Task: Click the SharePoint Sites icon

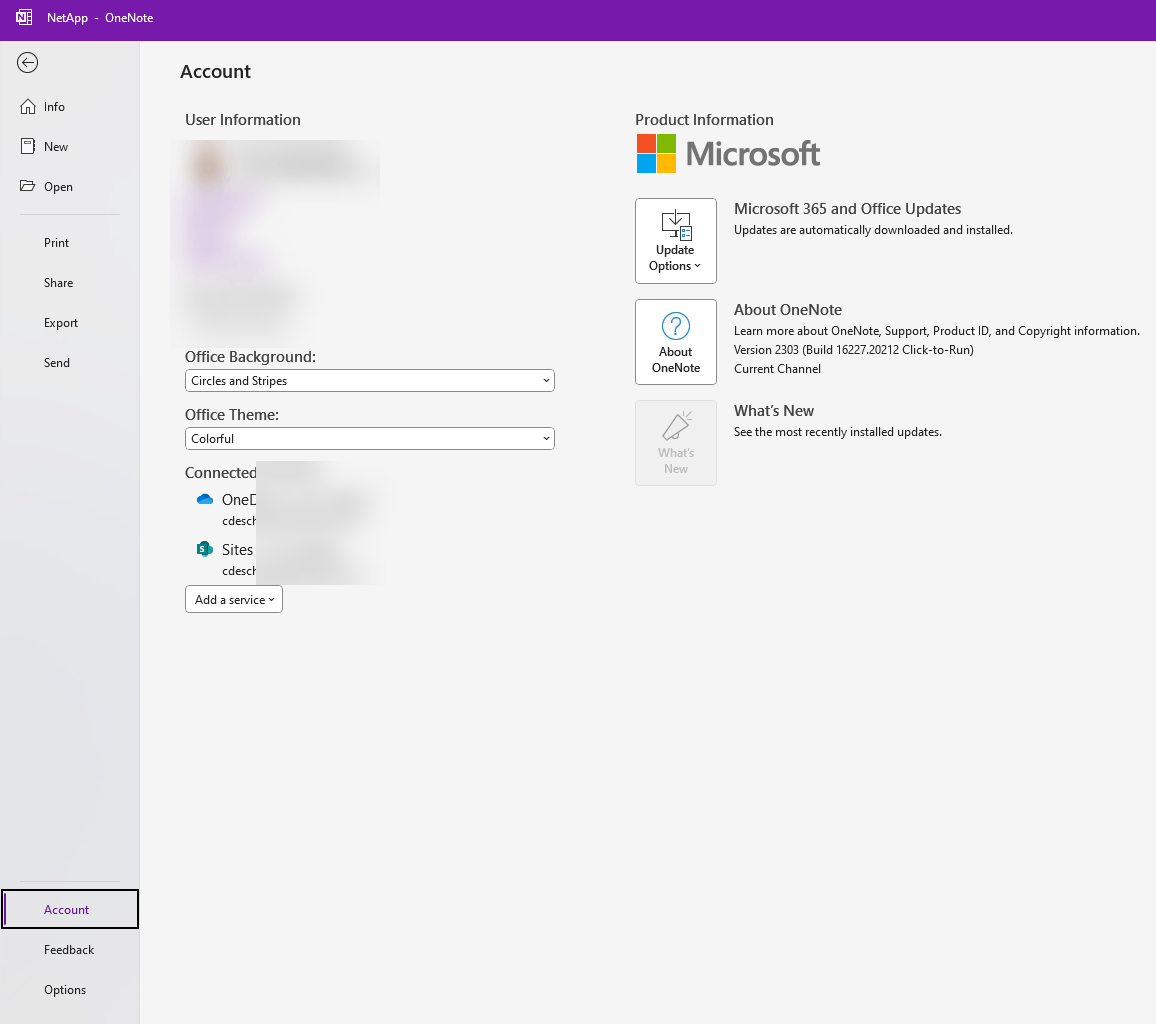Action: (x=205, y=549)
